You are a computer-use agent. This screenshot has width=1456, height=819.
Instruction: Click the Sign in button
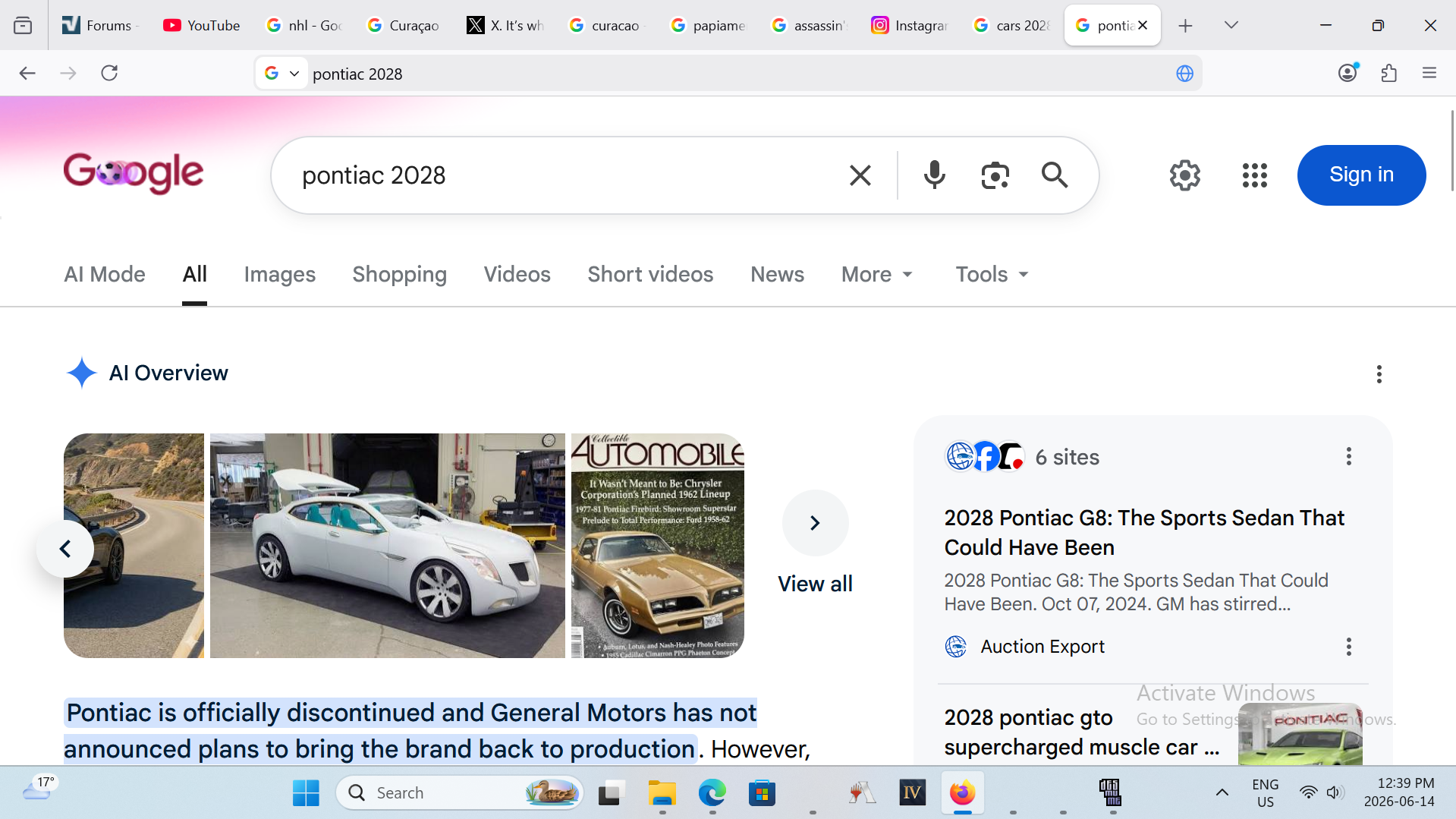point(1361,175)
